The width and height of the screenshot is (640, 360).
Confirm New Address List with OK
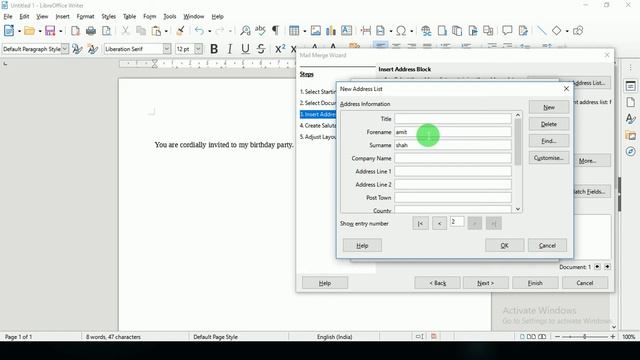click(504, 245)
